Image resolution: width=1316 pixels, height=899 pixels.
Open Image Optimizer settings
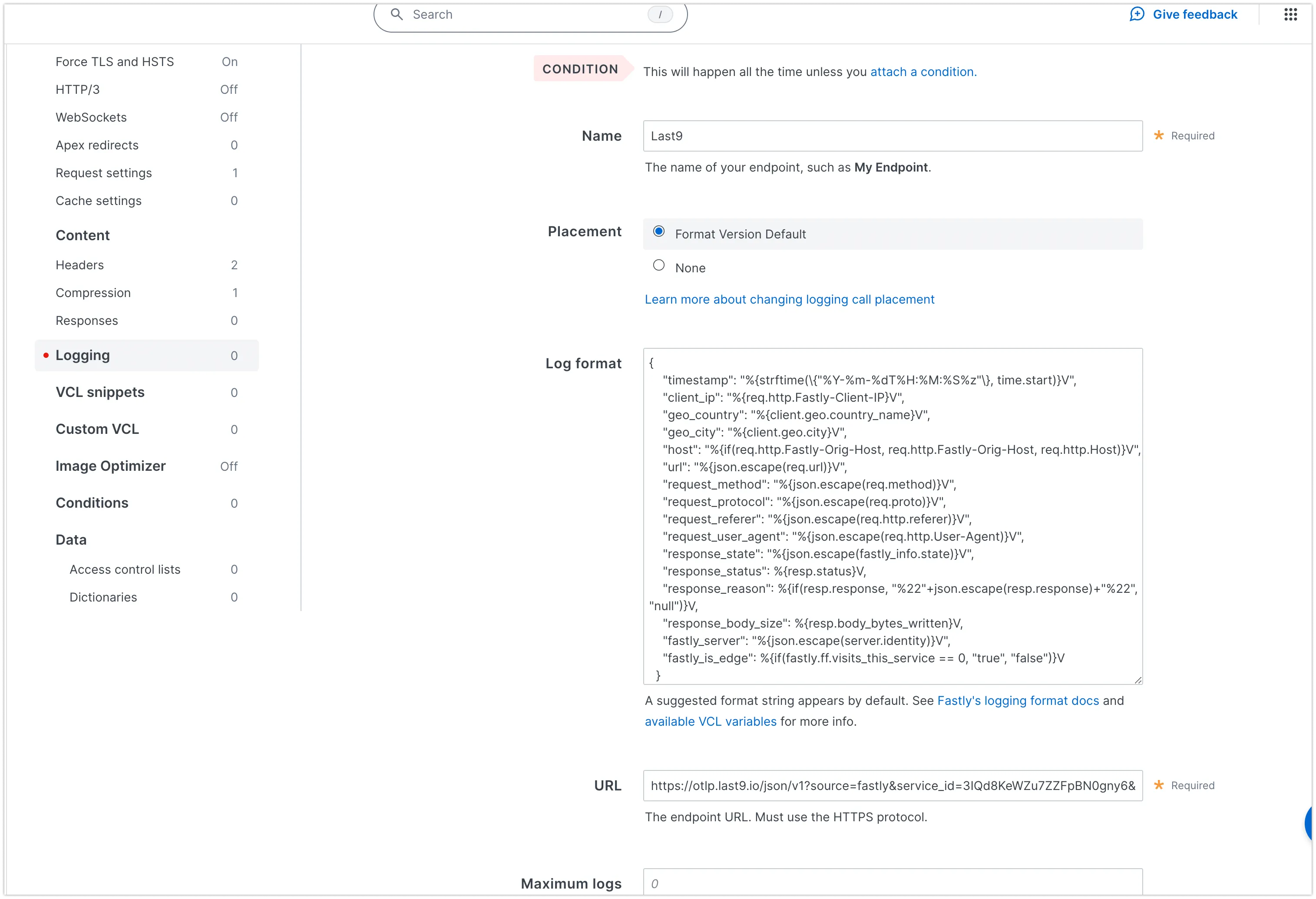110,466
